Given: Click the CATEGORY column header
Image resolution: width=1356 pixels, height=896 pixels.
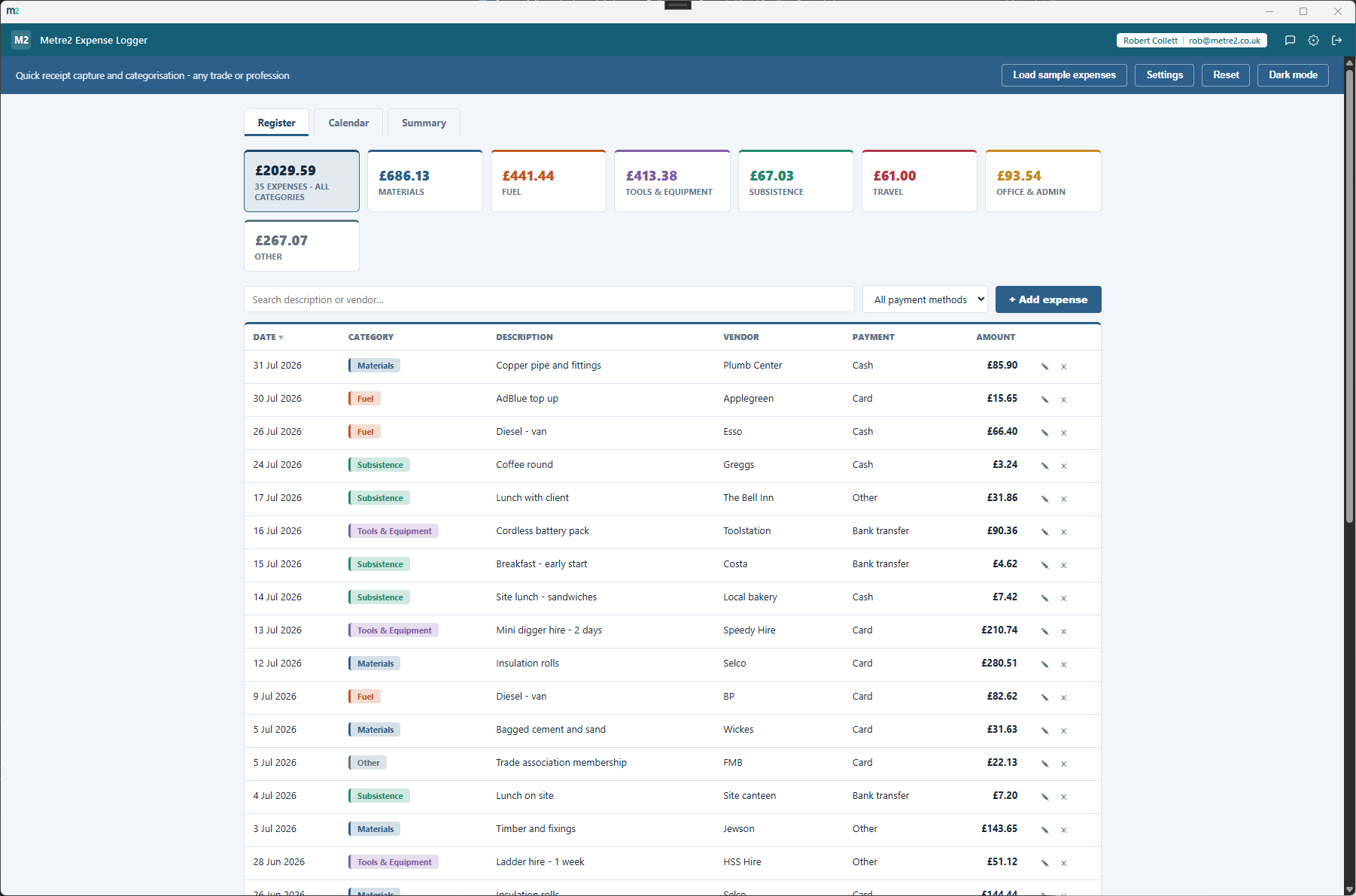Looking at the screenshot, I should [371, 337].
